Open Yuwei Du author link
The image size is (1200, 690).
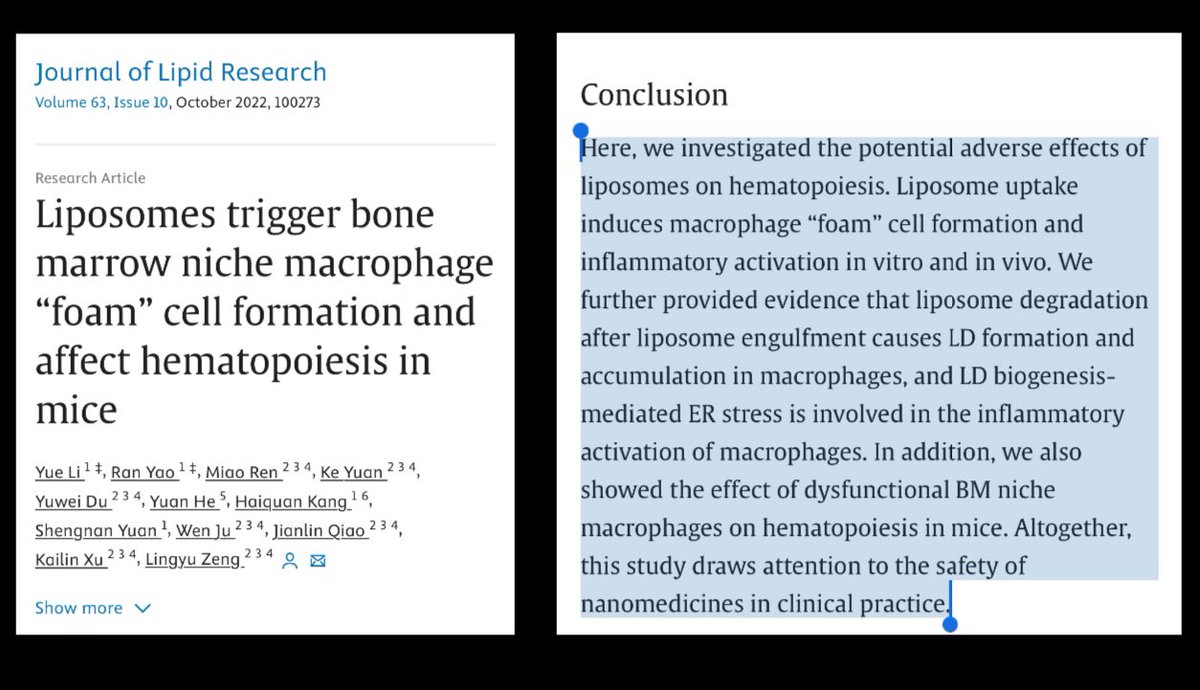point(69,502)
